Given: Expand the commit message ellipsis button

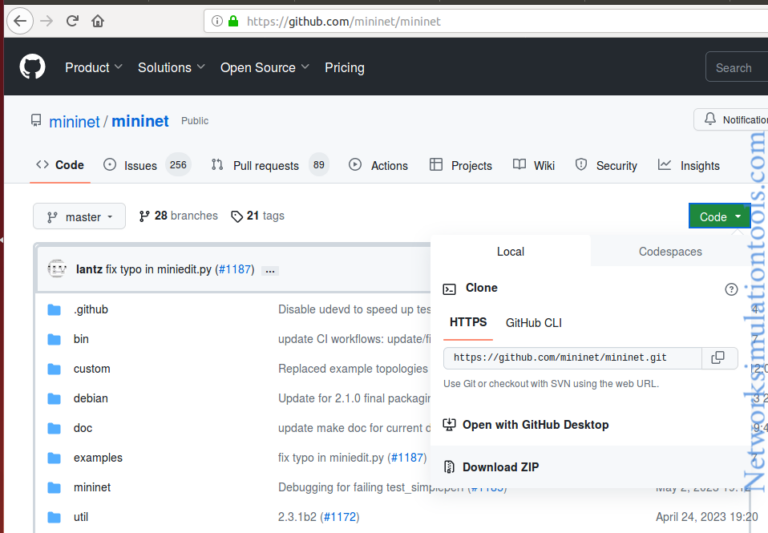Looking at the screenshot, I should [x=270, y=270].
